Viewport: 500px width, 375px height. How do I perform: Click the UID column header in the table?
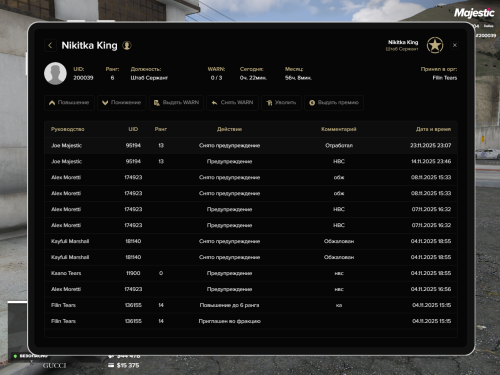pyautogui.click(x=133, y=129)
